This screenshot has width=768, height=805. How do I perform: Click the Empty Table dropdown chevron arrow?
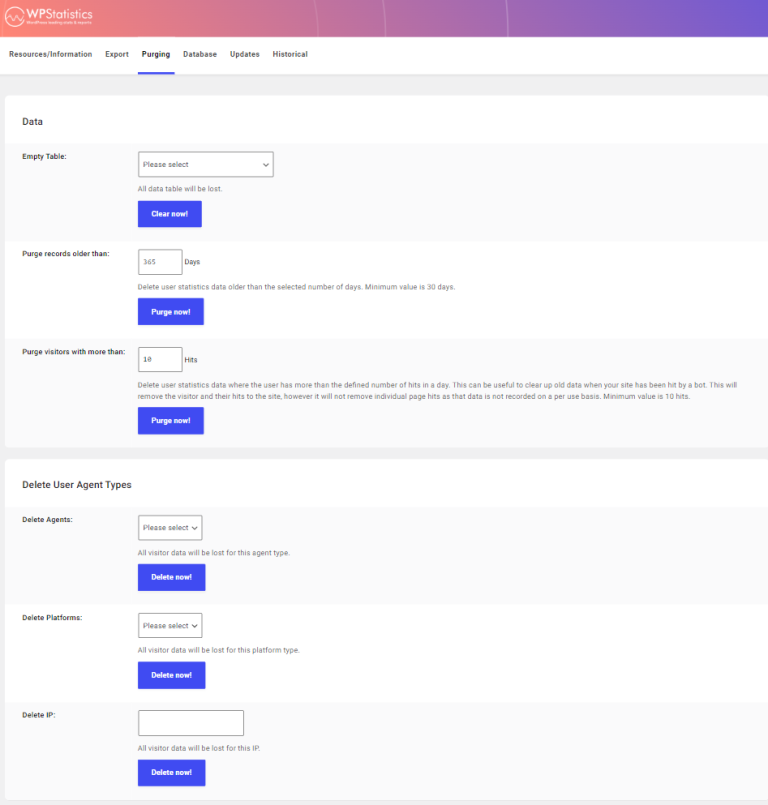[265, 164]
